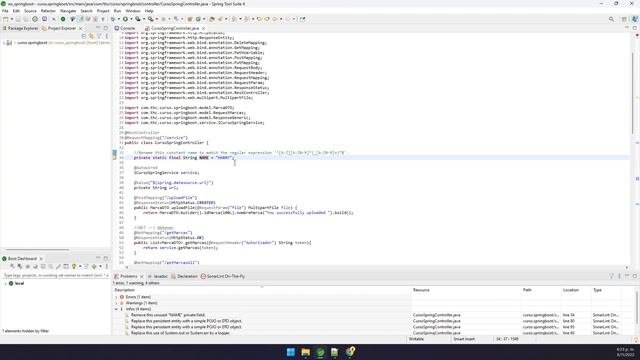
Task: Open the Debug launch dropdown arrow
Action: click(x=118, y=19)
